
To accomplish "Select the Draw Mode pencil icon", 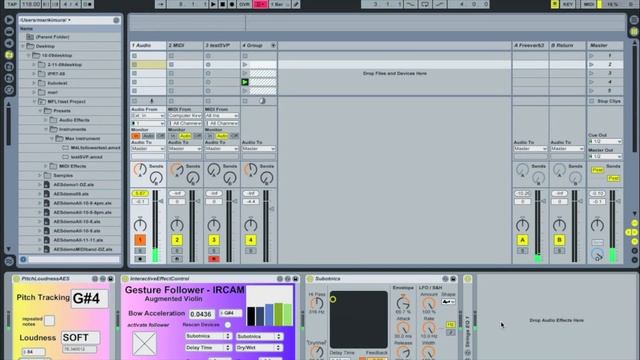I will tap(296, 4).
